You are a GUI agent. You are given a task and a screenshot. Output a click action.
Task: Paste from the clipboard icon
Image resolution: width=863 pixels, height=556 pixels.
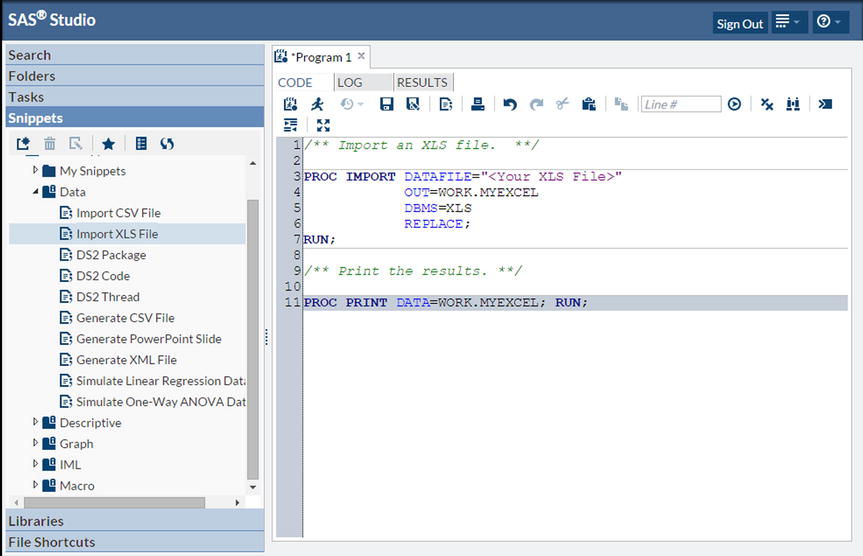click(x=589, y=104)
